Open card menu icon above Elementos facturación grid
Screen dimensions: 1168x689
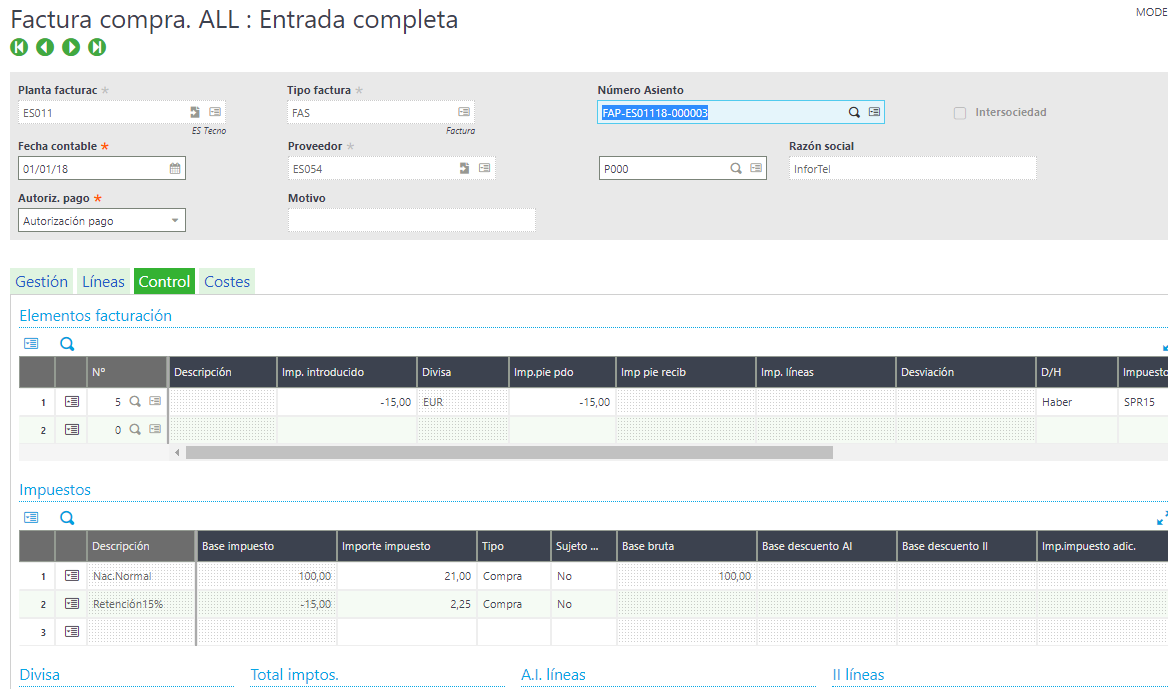(31, 343)
